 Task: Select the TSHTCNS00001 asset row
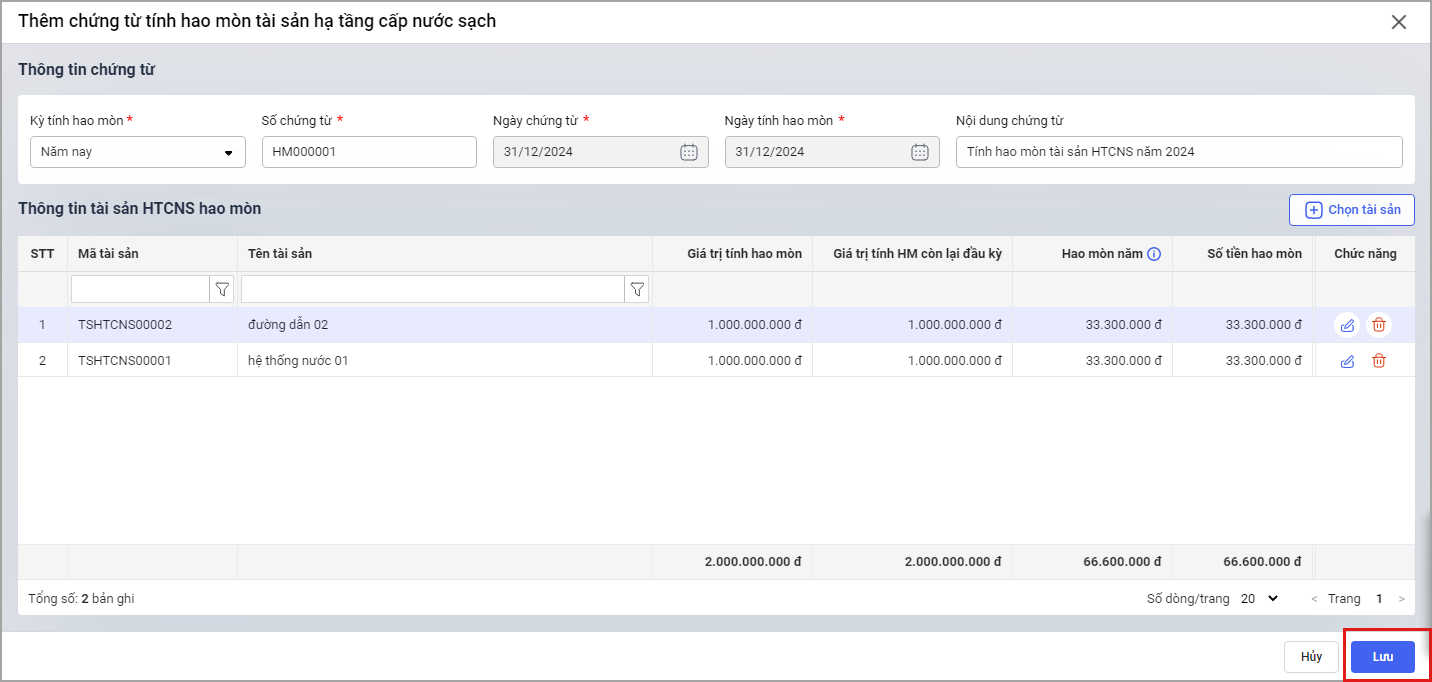[125, 361]
